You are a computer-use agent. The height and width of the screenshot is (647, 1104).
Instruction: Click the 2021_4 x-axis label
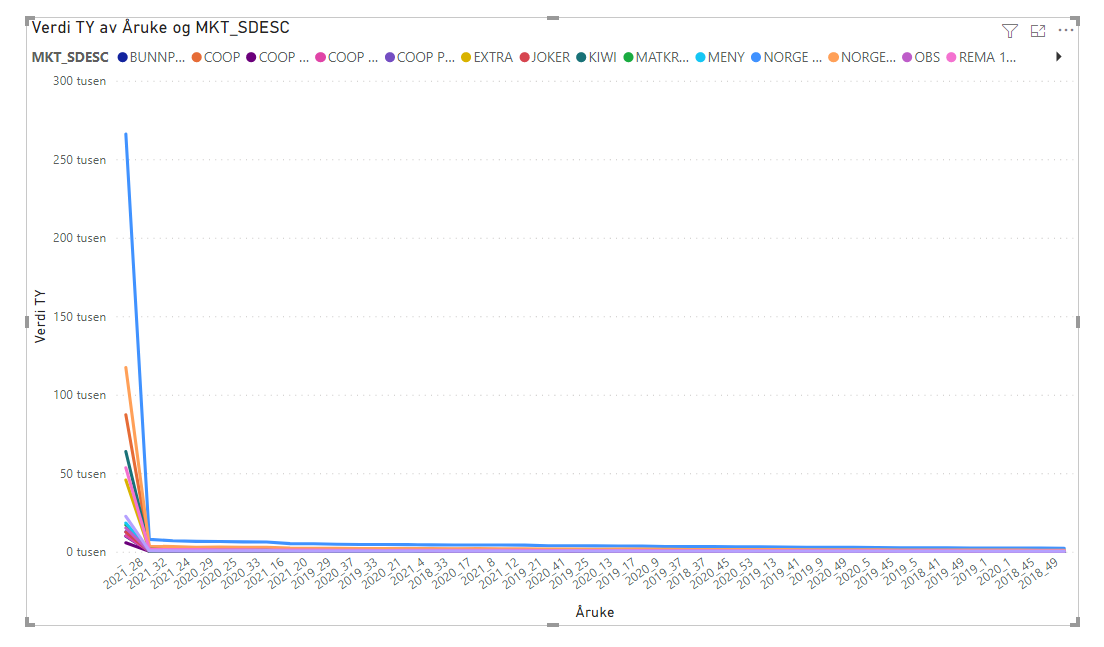pyautogui.click(x=408, y=571)
